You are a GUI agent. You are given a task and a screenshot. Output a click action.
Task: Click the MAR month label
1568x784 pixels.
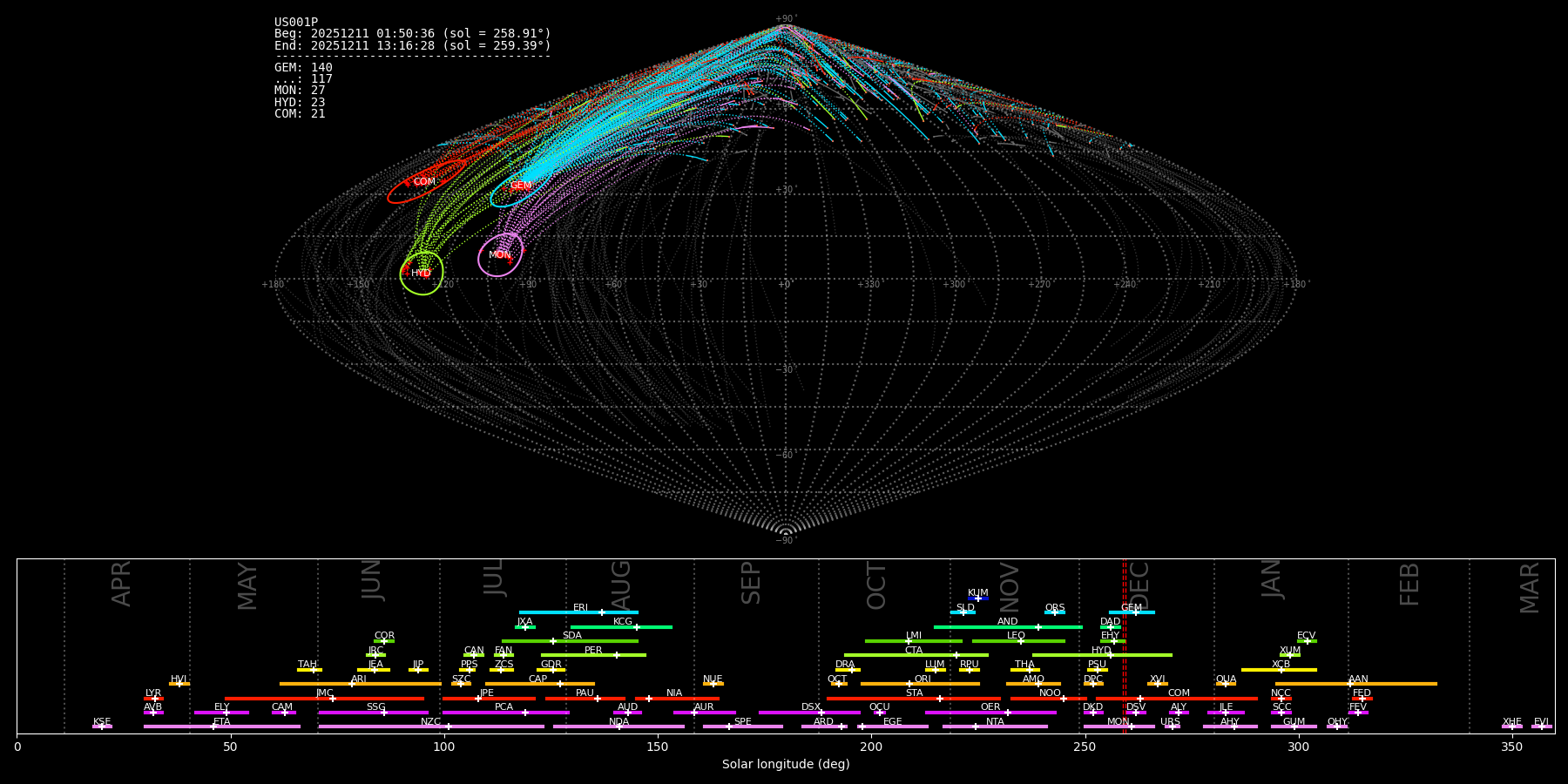pyautogui.click(x=1530, y=587)
